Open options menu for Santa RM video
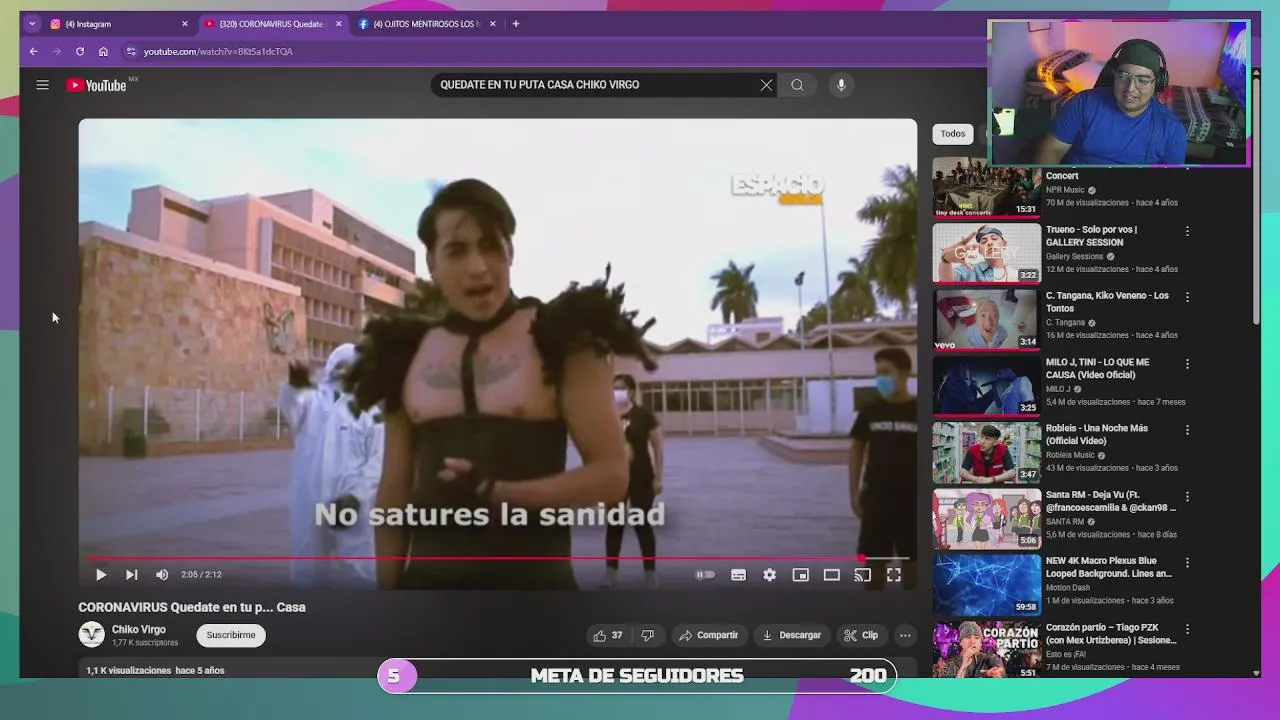This screenshot has height=720, width=1280. [1187, 496]
